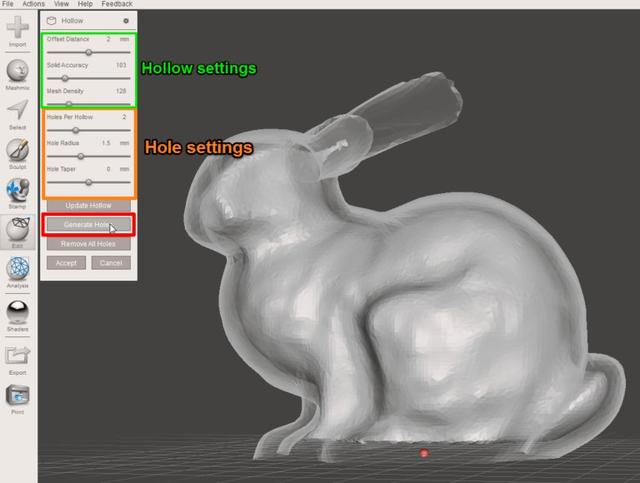
Task: Click the Export icon
Action: pyautogui.click(x=17, y=354)
